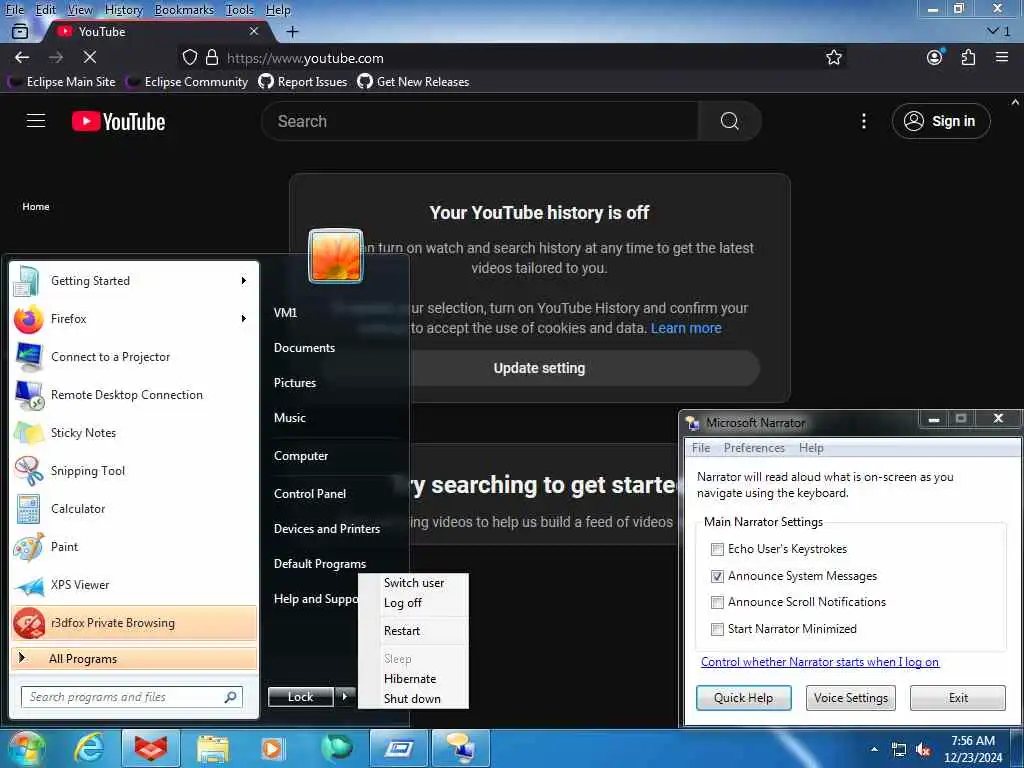Uncheck Announce System Messages
Screen dimensions: 1024x768
[717, 576]
